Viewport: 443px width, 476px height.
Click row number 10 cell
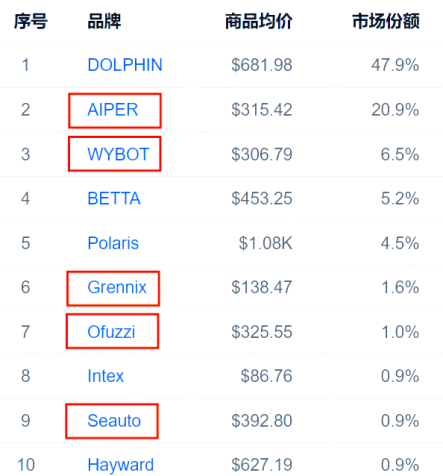(x=26, y=465)
